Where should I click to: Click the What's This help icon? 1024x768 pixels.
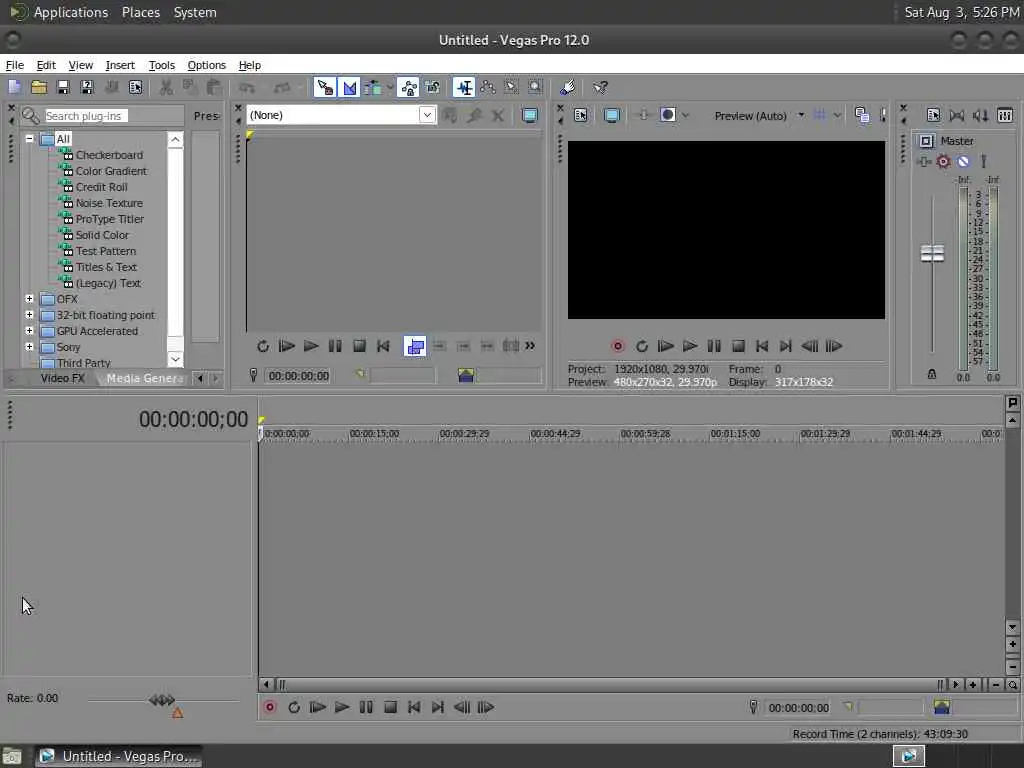click(600, 88)
